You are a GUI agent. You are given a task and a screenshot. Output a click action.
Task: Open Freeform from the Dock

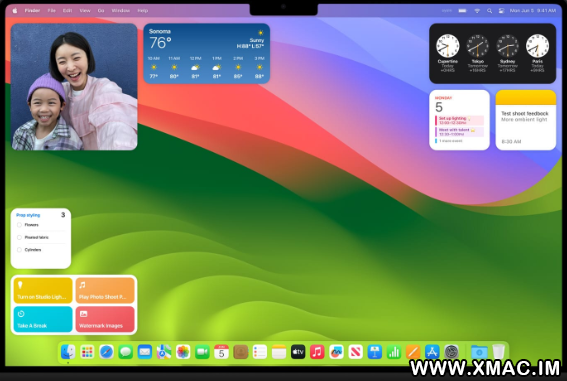(336, 352)
